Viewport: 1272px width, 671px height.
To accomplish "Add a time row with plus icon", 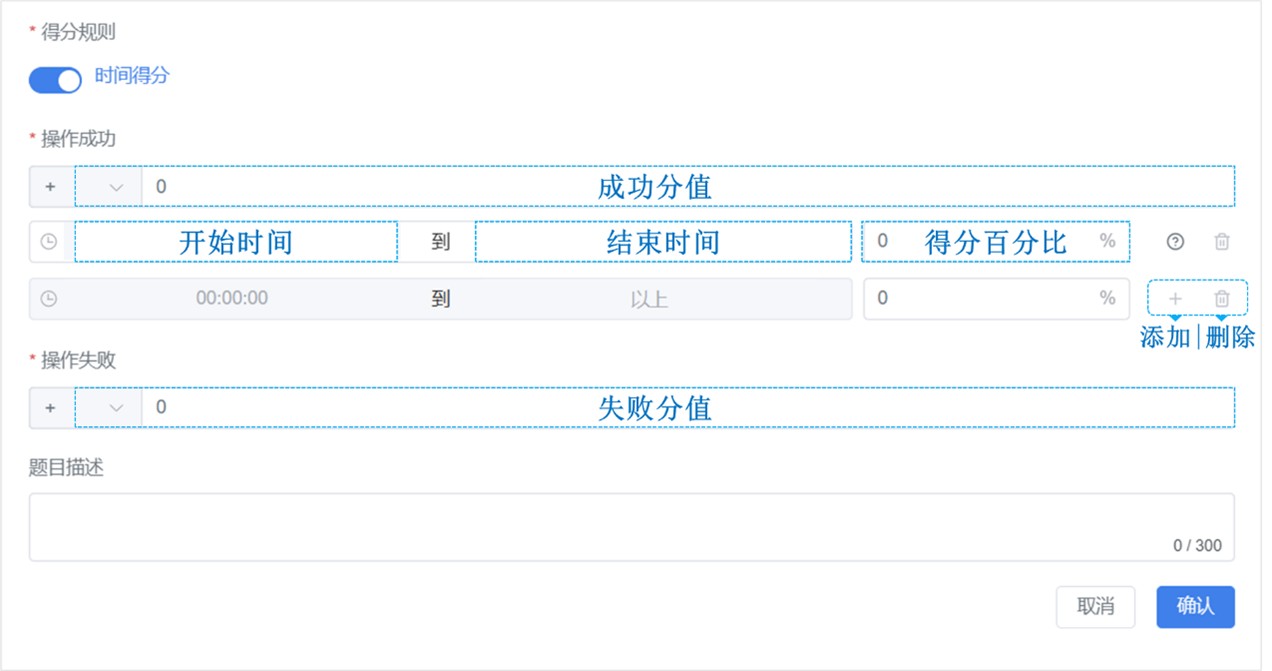I will coord(1175,298).
